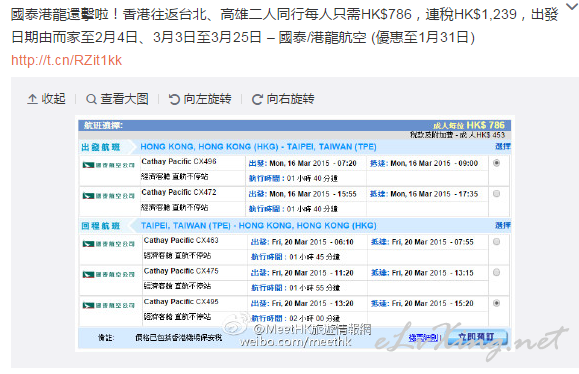Click the flight booking screenshot thumbnail

(x=295, y=233)
